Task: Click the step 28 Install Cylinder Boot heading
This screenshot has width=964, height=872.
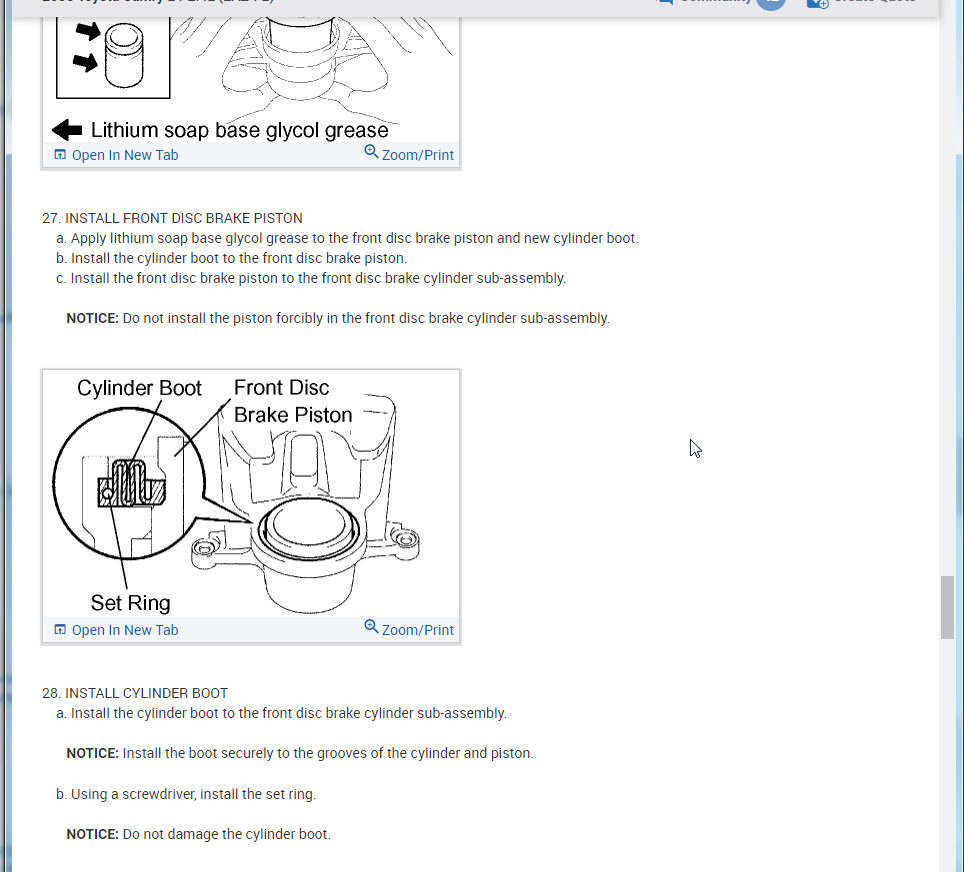Action: click(135, 693)
